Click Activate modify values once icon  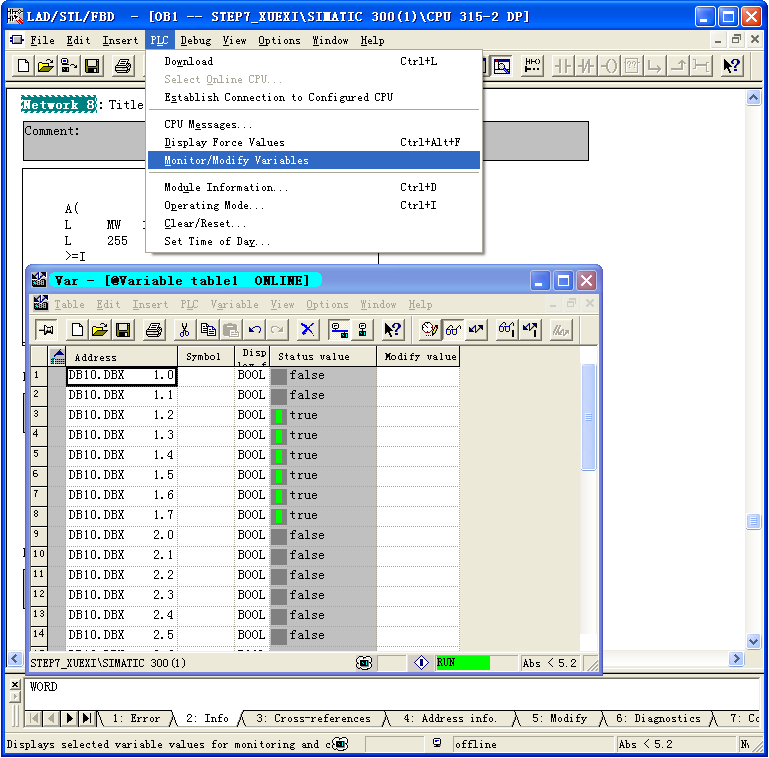pyautogui.click(x=530, y=329)
